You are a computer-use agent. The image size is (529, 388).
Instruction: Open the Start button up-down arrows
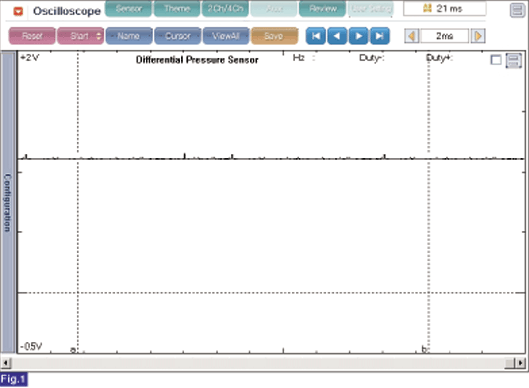tap(99, 36)
